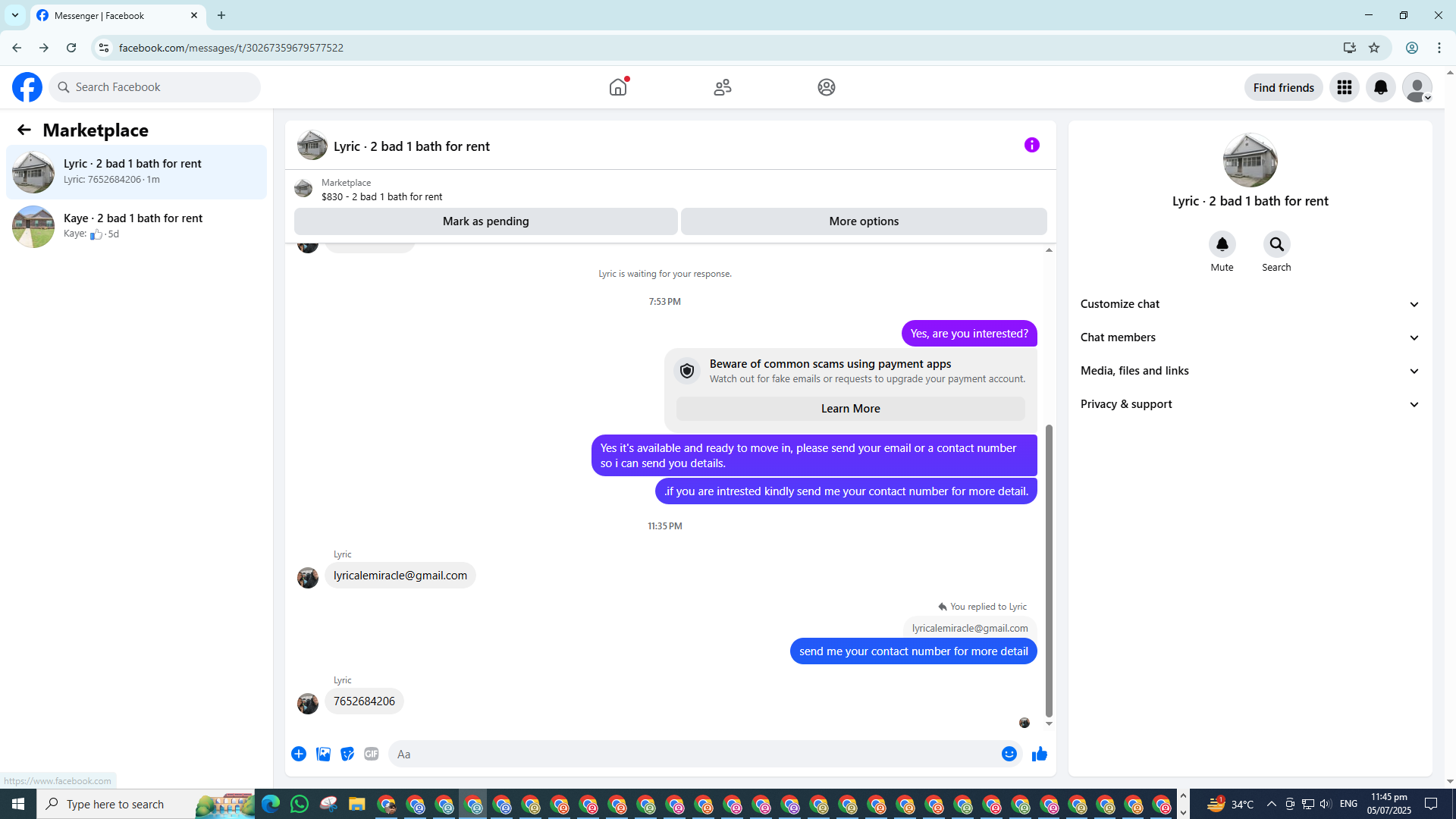Expand the Chat members section
The height and width of the screenshot is (819, 1456).
click(x=1250, y=337)
